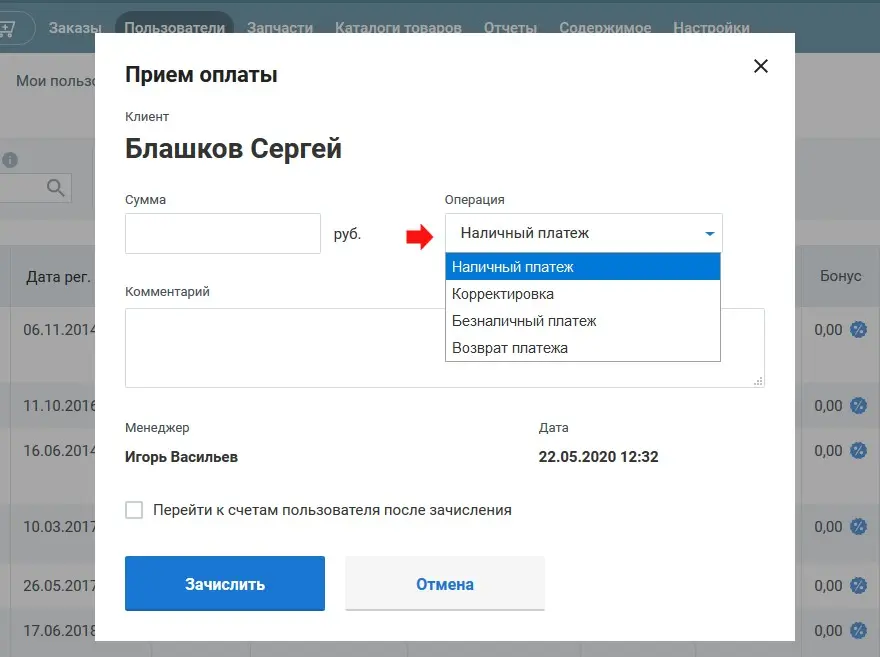Select Безналичный платеж from the operation list
Viewport: 880px width, 657px height.
(x=524, y=321)
